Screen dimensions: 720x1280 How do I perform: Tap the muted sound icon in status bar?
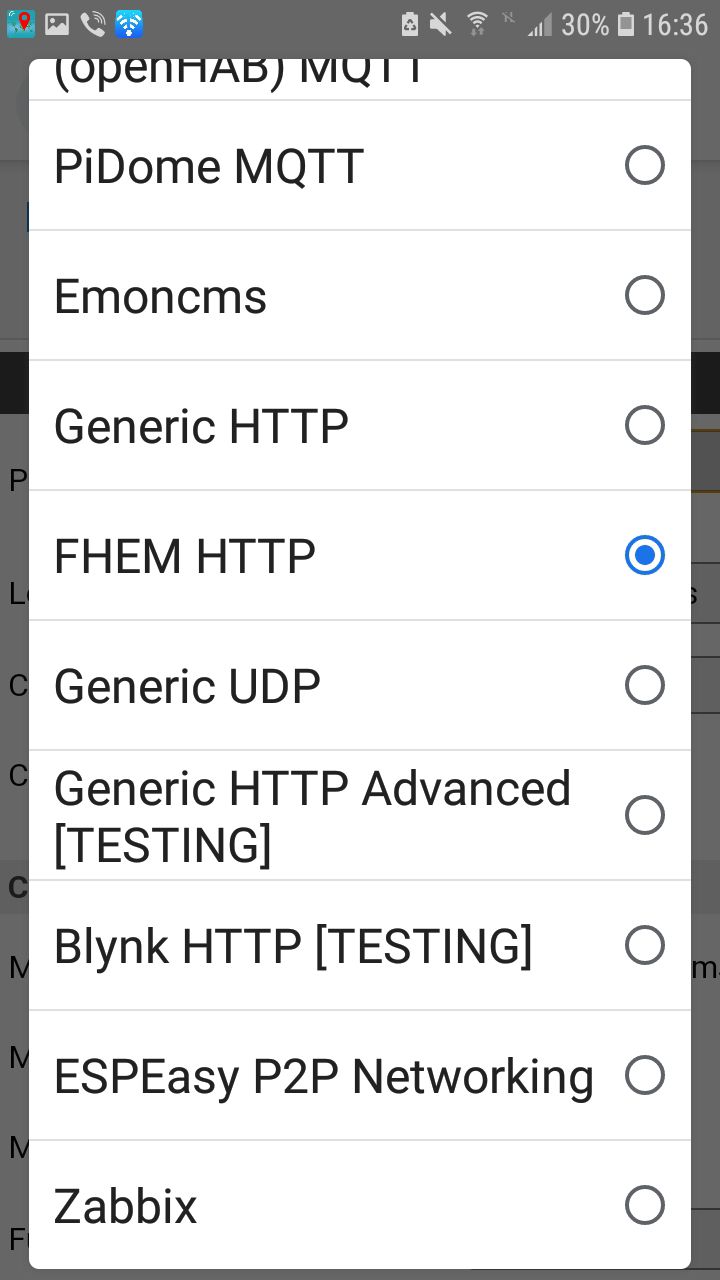tap(440, 24)
